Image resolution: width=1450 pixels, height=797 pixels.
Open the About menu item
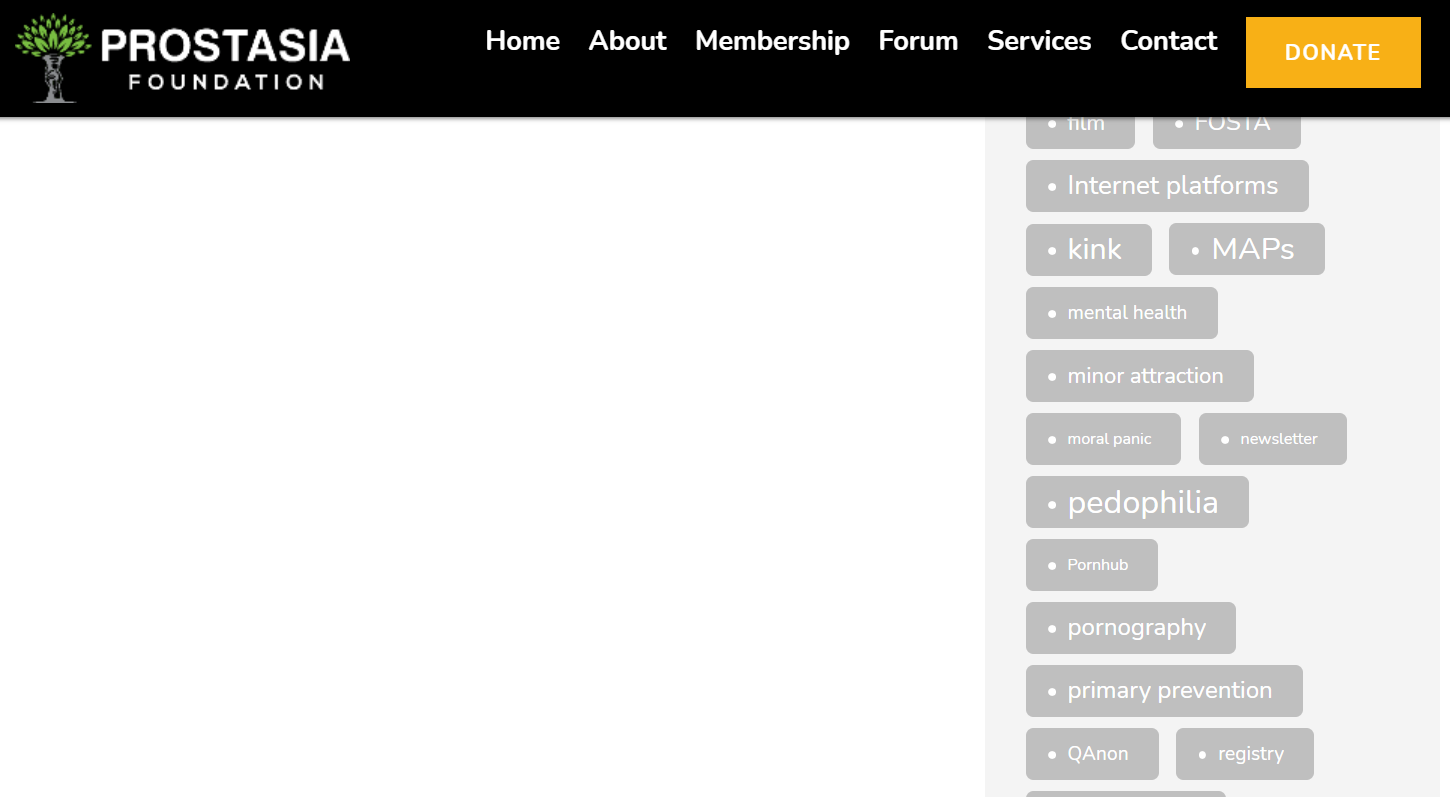click(x=627, y=41)
